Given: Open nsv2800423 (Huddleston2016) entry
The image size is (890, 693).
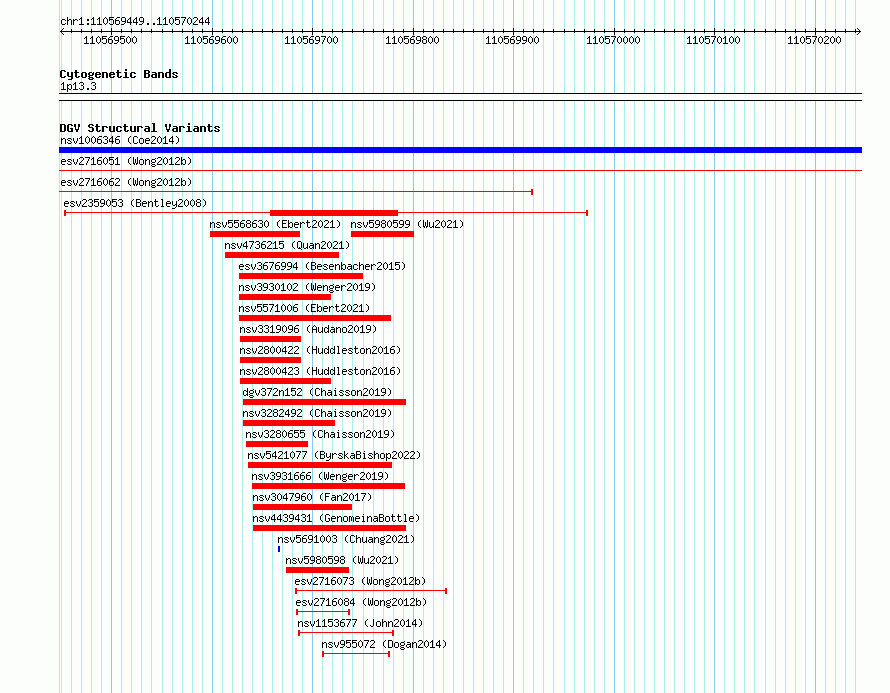Looking at the screenshot, I should [320, 371].
